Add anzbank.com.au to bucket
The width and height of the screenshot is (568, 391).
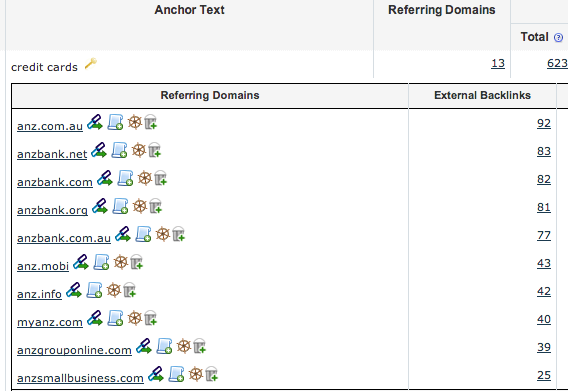pos(179,234)
